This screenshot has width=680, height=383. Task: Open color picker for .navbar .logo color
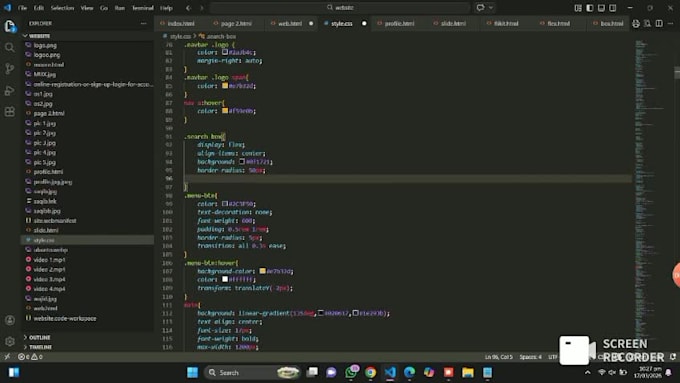coord(225,52)
